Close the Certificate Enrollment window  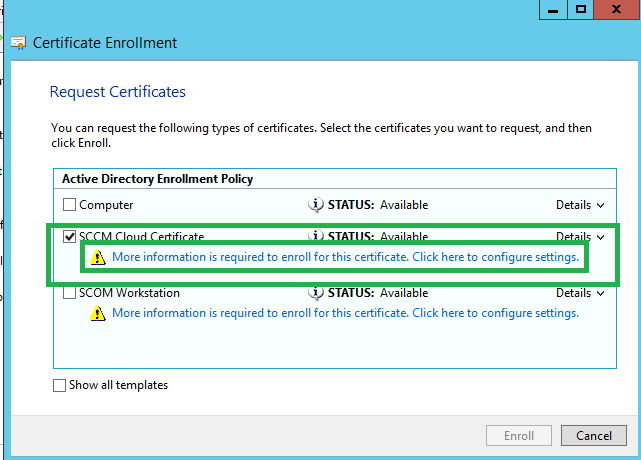coord(616,10)
